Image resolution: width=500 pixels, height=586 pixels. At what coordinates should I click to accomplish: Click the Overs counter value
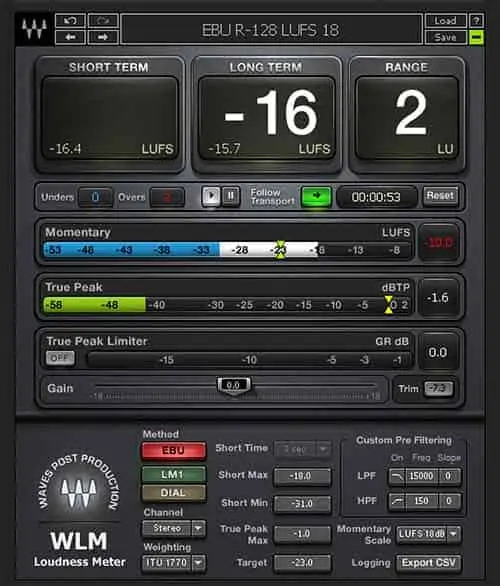[167, 197]
